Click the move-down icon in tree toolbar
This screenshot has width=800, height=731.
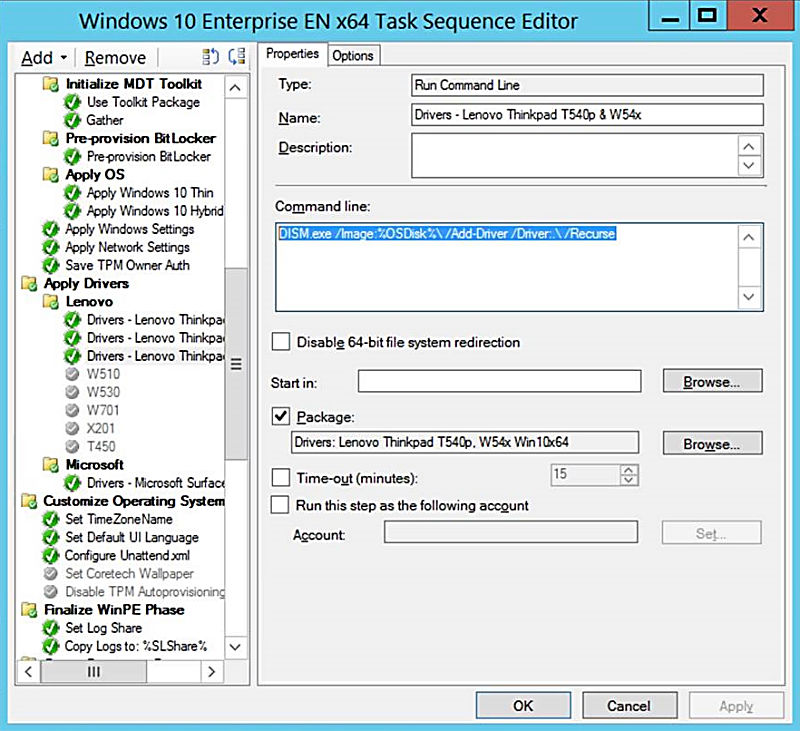point(236,58)
